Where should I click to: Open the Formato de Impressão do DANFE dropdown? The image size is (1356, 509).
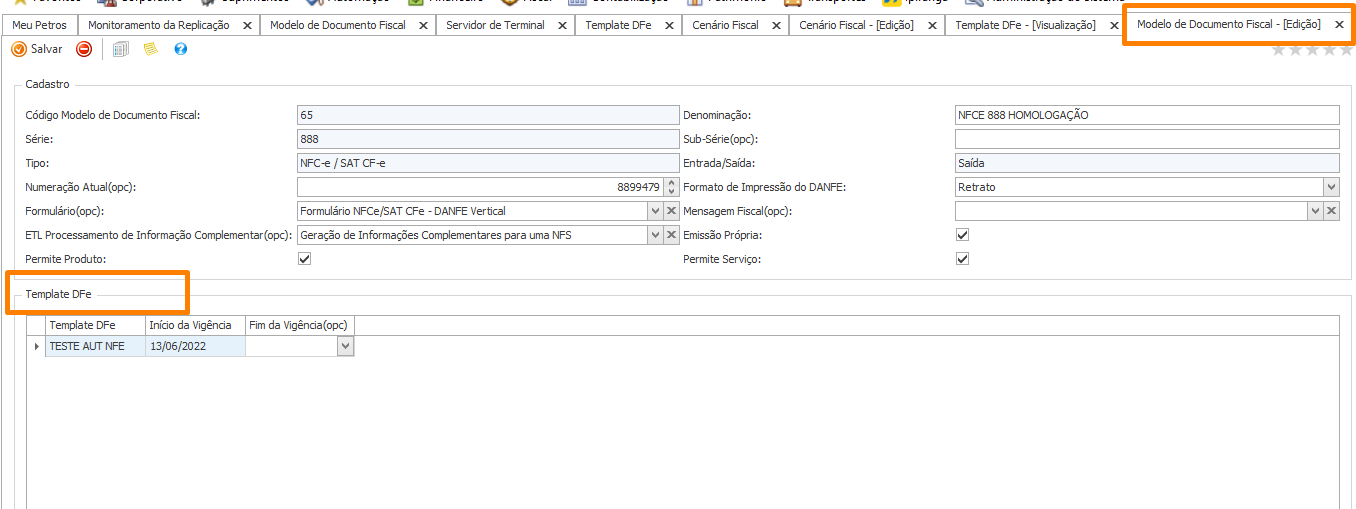[x=1331, y=187]
